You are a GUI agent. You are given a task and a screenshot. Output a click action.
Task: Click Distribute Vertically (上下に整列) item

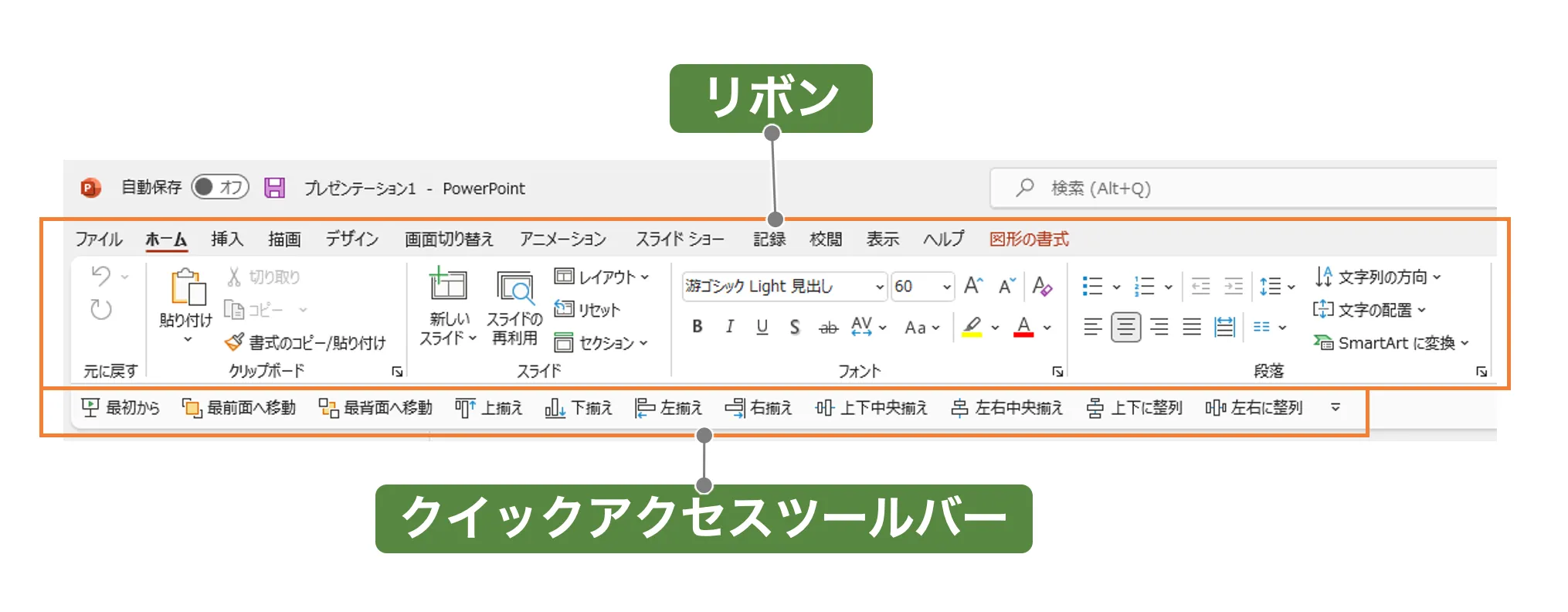click(x=1134, y=407)
